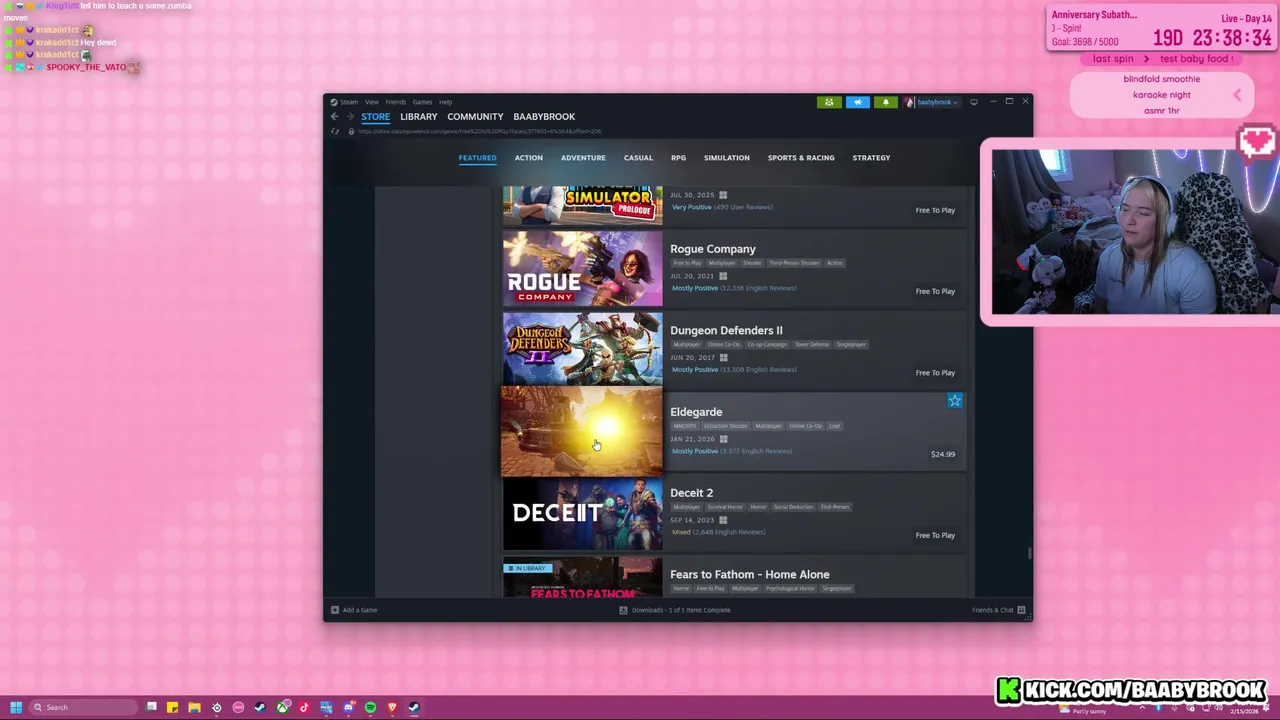Open Fears to Fathom - Home Alone
The image size is (1280, 720).
click(x=749, y=575)
